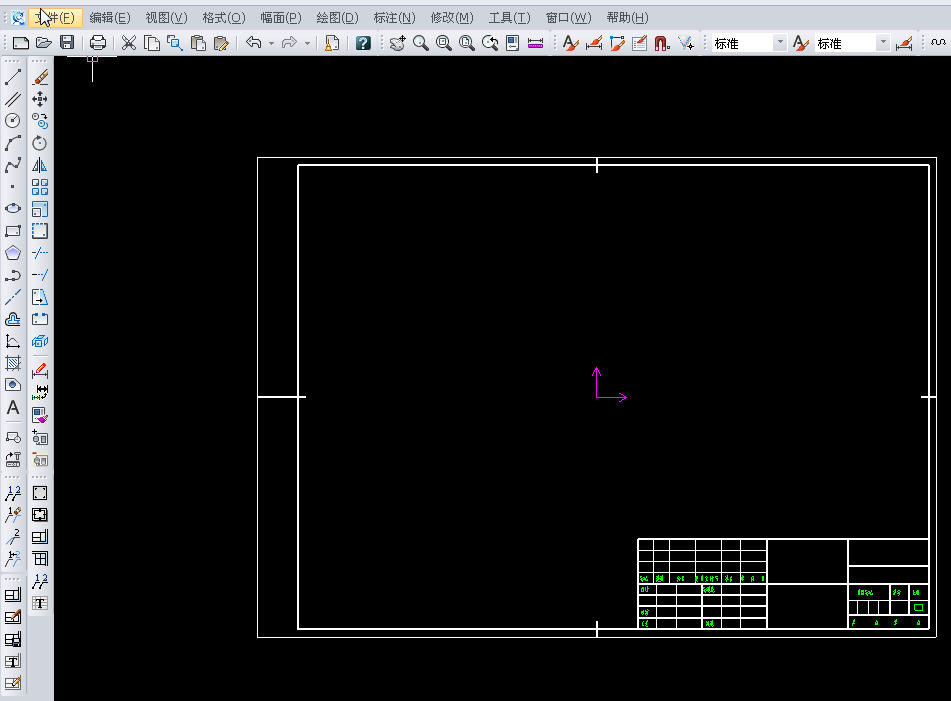Open the 绘图(D) menu
This screenshot has width=951, height=701.
[337, 18]
